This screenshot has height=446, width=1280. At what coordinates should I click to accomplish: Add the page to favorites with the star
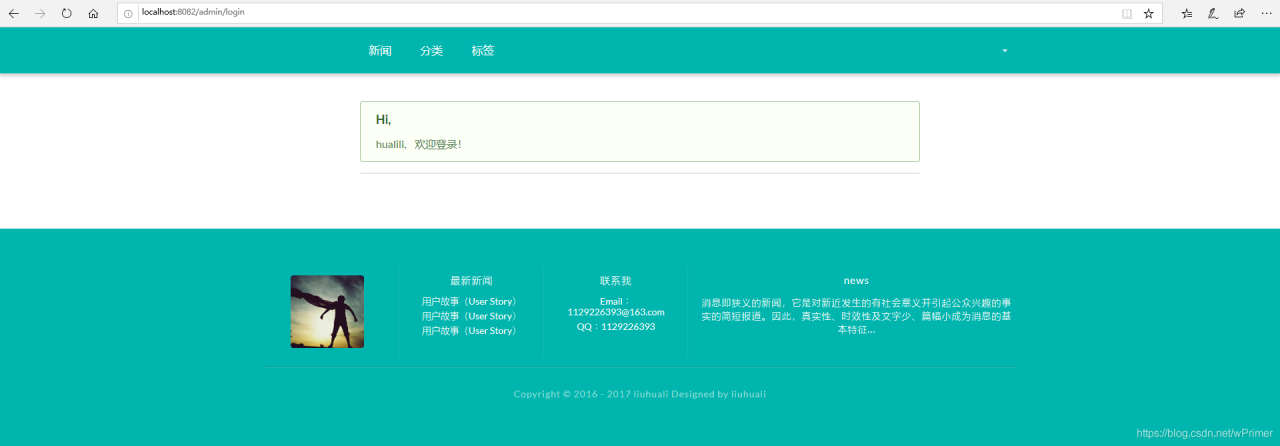(x=1149, y=13)
